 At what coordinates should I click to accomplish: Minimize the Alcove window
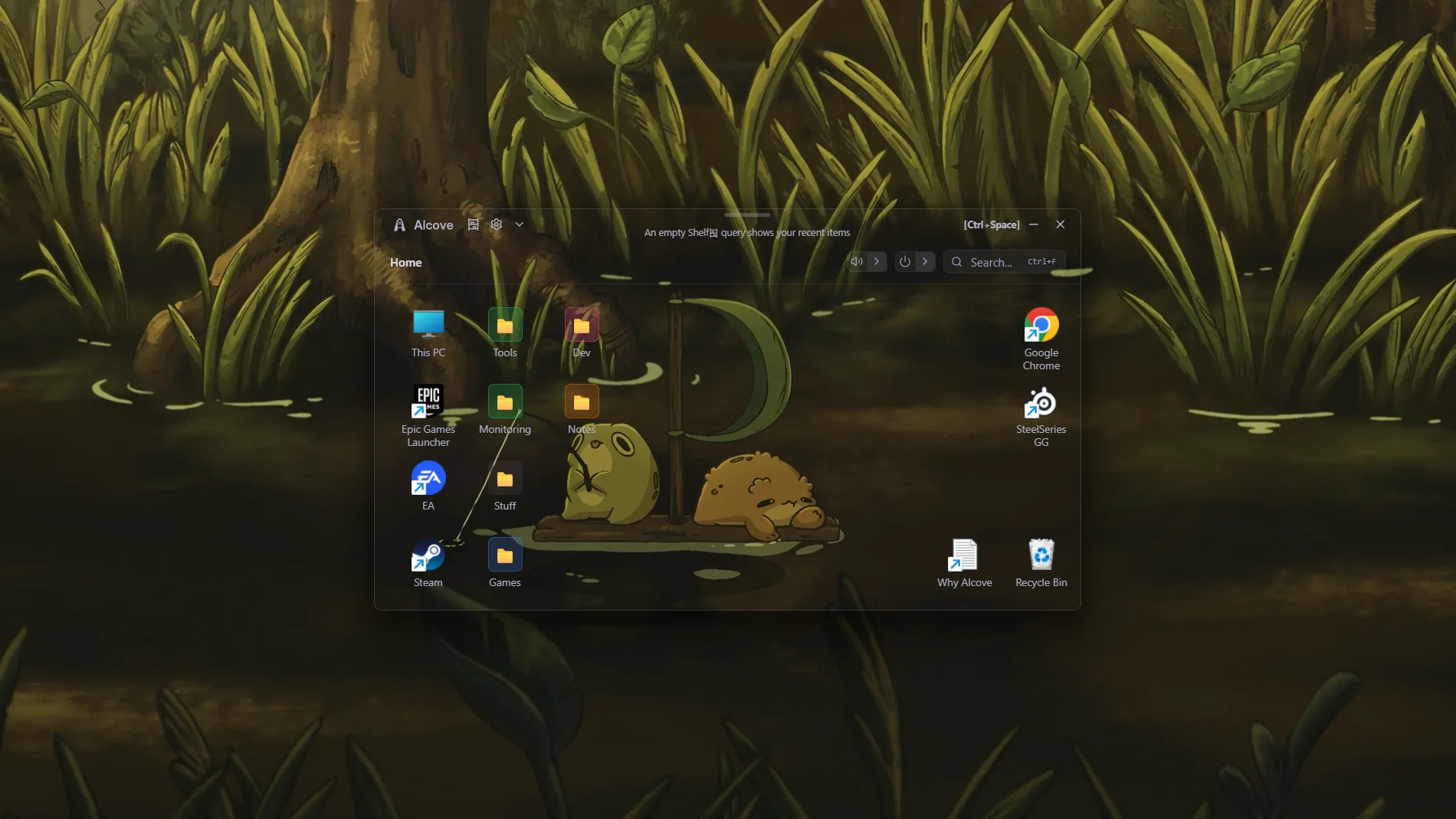(x=1034, y=224)
